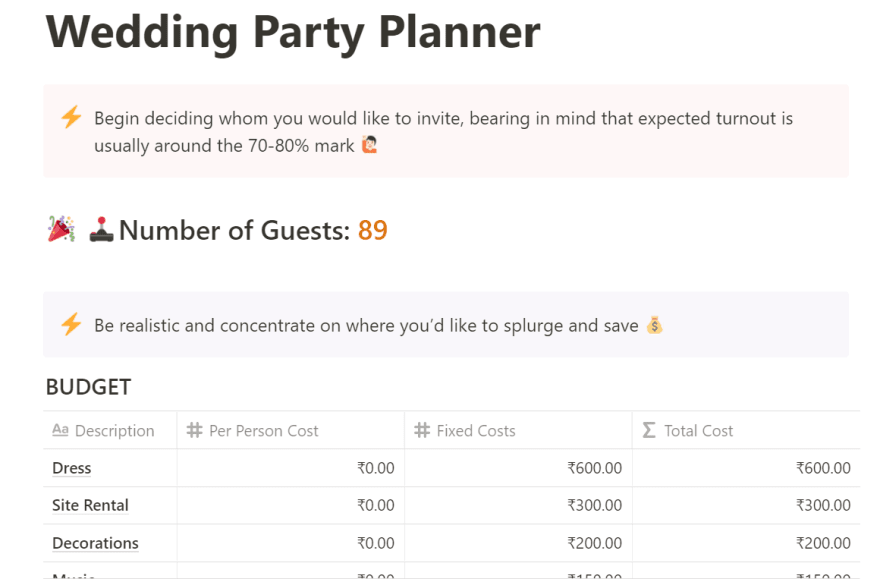Click the hash icon beside Per Person Cost
Screen dimensions: 880x579
point(194,430)
